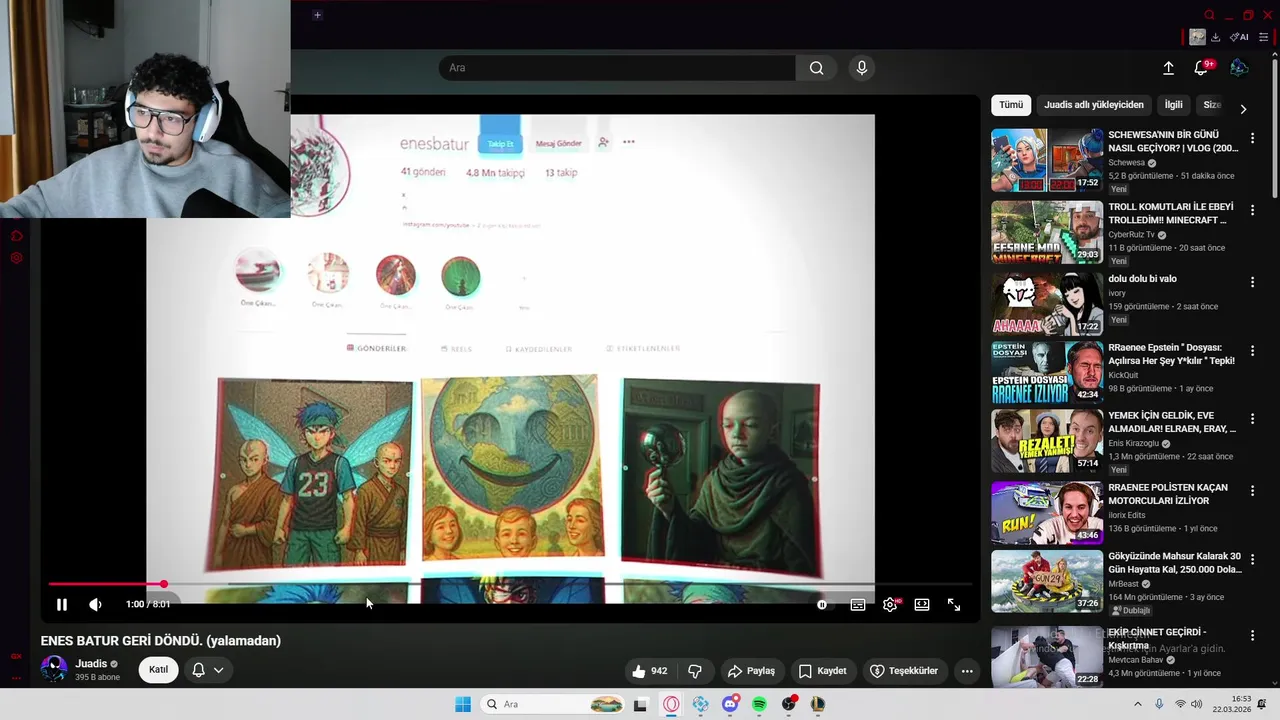Click the Teşekkürler thanks button
1280x720 pixels.
[x=903, y=671]
